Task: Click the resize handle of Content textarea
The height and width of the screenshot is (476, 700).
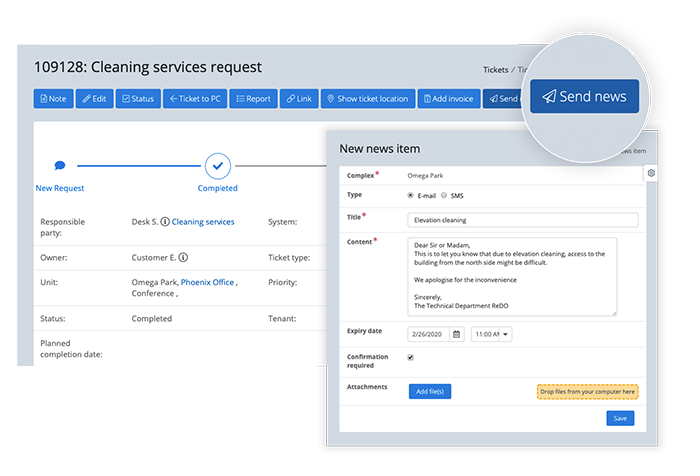Action: pos(614,313)
